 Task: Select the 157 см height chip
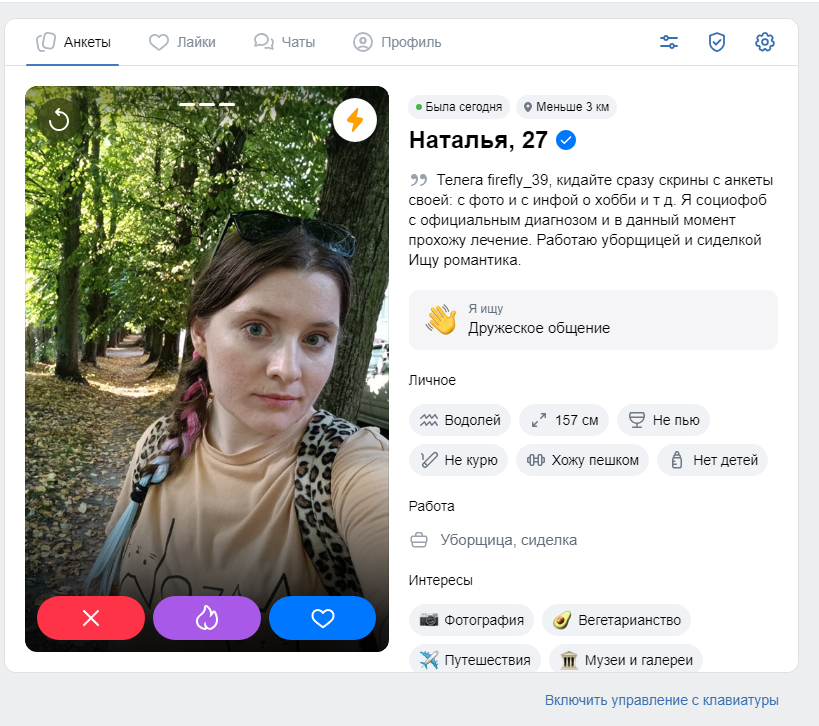[564, 420]
